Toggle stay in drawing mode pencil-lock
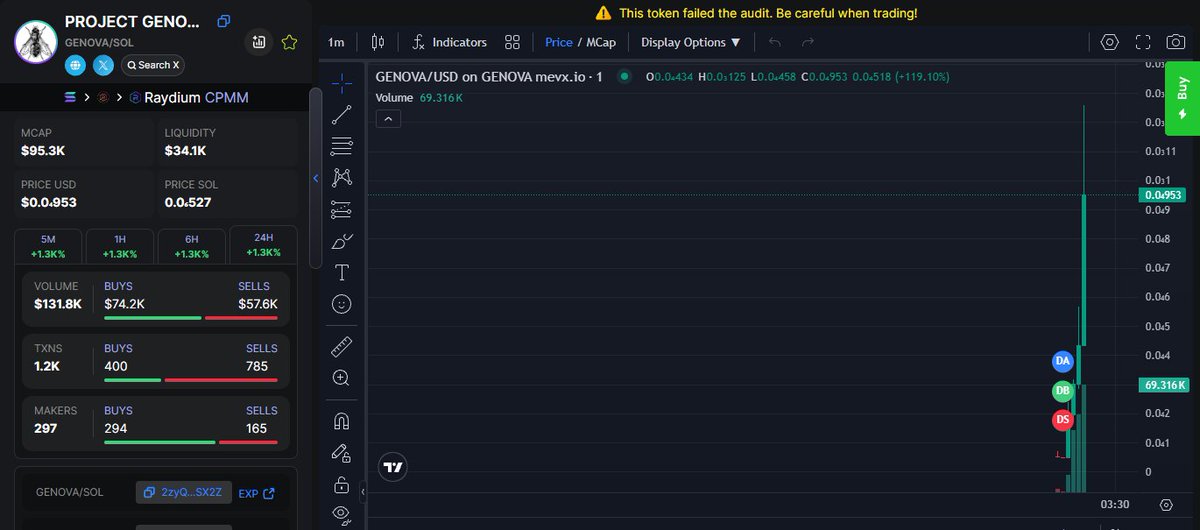Image resolution: width=1200 pixels, height=530 pixels. tap(342, 453)
